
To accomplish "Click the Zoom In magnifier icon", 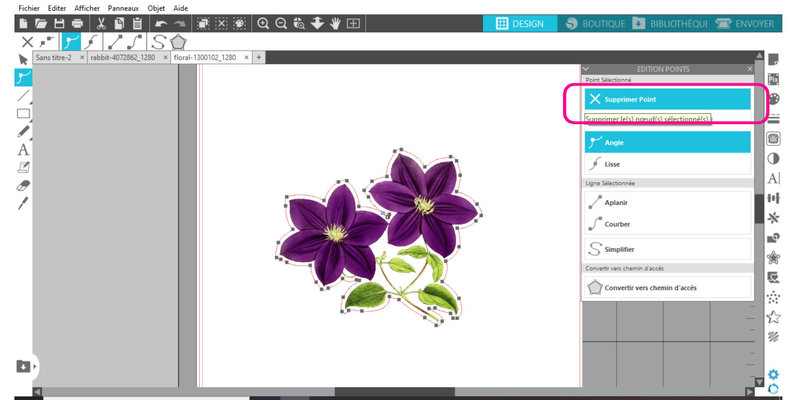I will [263, 23].
